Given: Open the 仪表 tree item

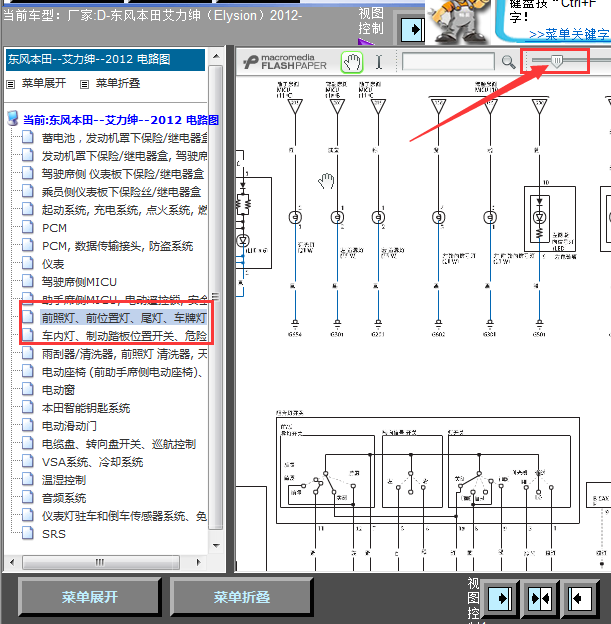Looking at the screenshot, I should point(53,264).
